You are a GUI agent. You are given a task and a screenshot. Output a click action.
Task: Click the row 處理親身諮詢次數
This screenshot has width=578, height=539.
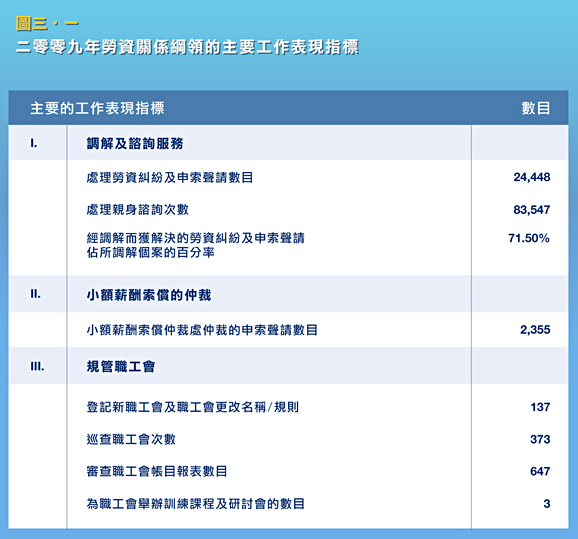point(137,210)
